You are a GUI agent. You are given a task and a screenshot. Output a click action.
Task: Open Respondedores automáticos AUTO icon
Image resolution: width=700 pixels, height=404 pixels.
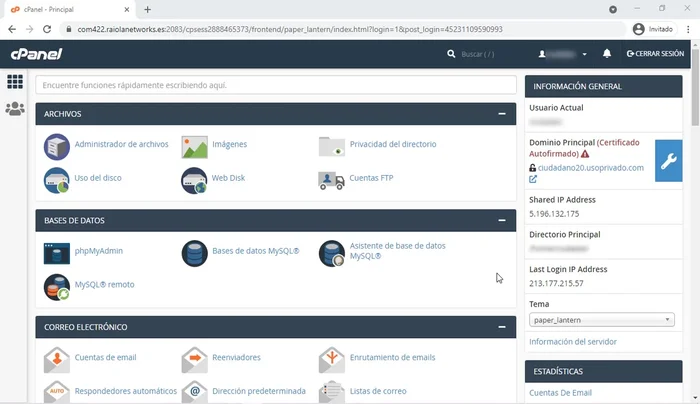[57, 392]
